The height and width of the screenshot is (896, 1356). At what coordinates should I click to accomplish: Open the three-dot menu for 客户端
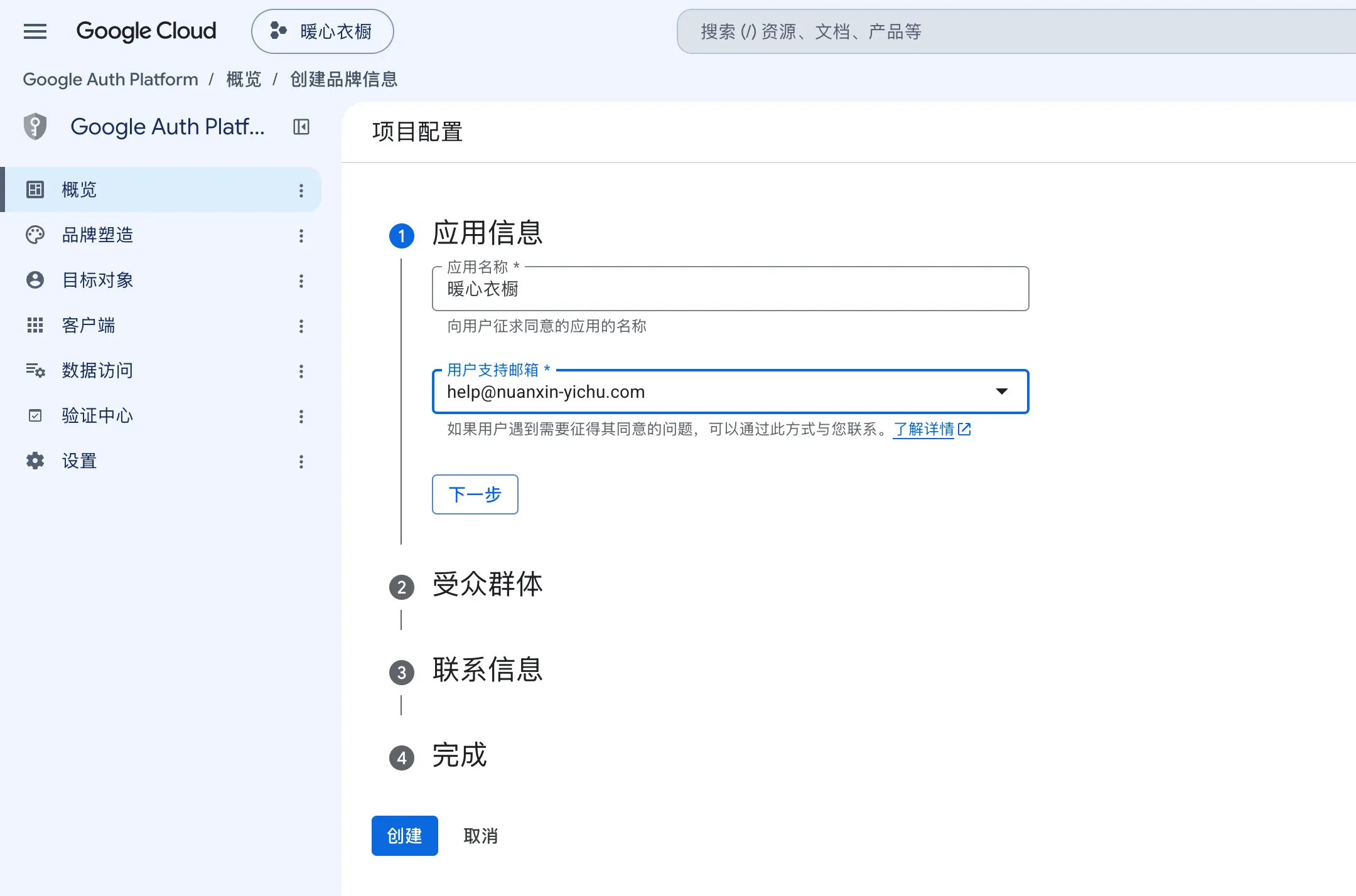(x=301, y=326)
